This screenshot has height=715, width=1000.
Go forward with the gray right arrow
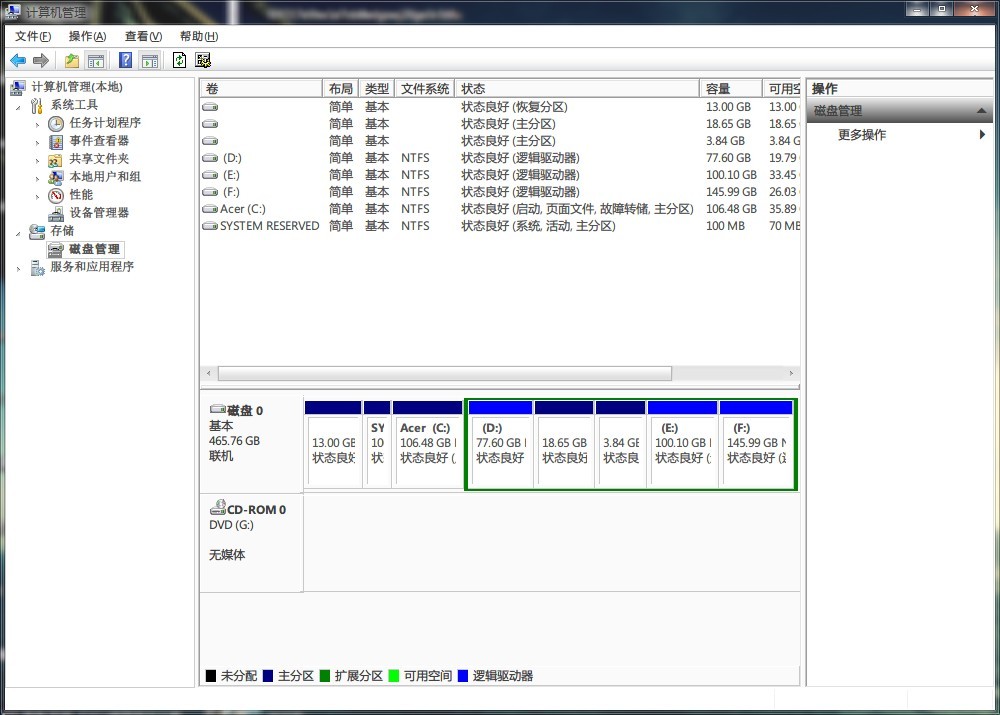click(x=41, y=61)
